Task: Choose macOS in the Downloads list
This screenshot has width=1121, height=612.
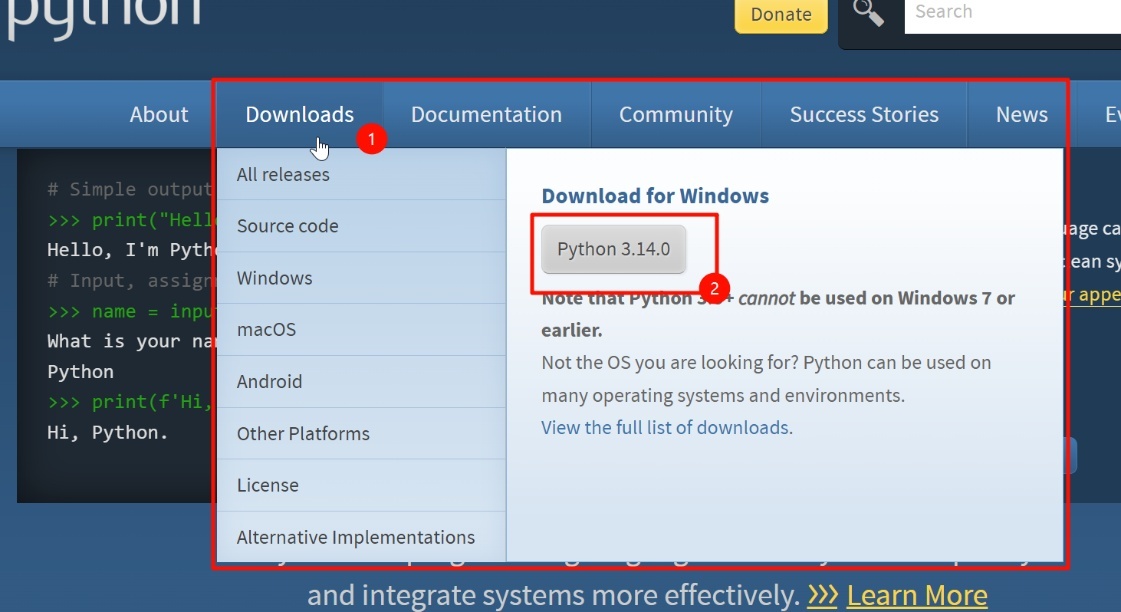Action: point(361,330)
